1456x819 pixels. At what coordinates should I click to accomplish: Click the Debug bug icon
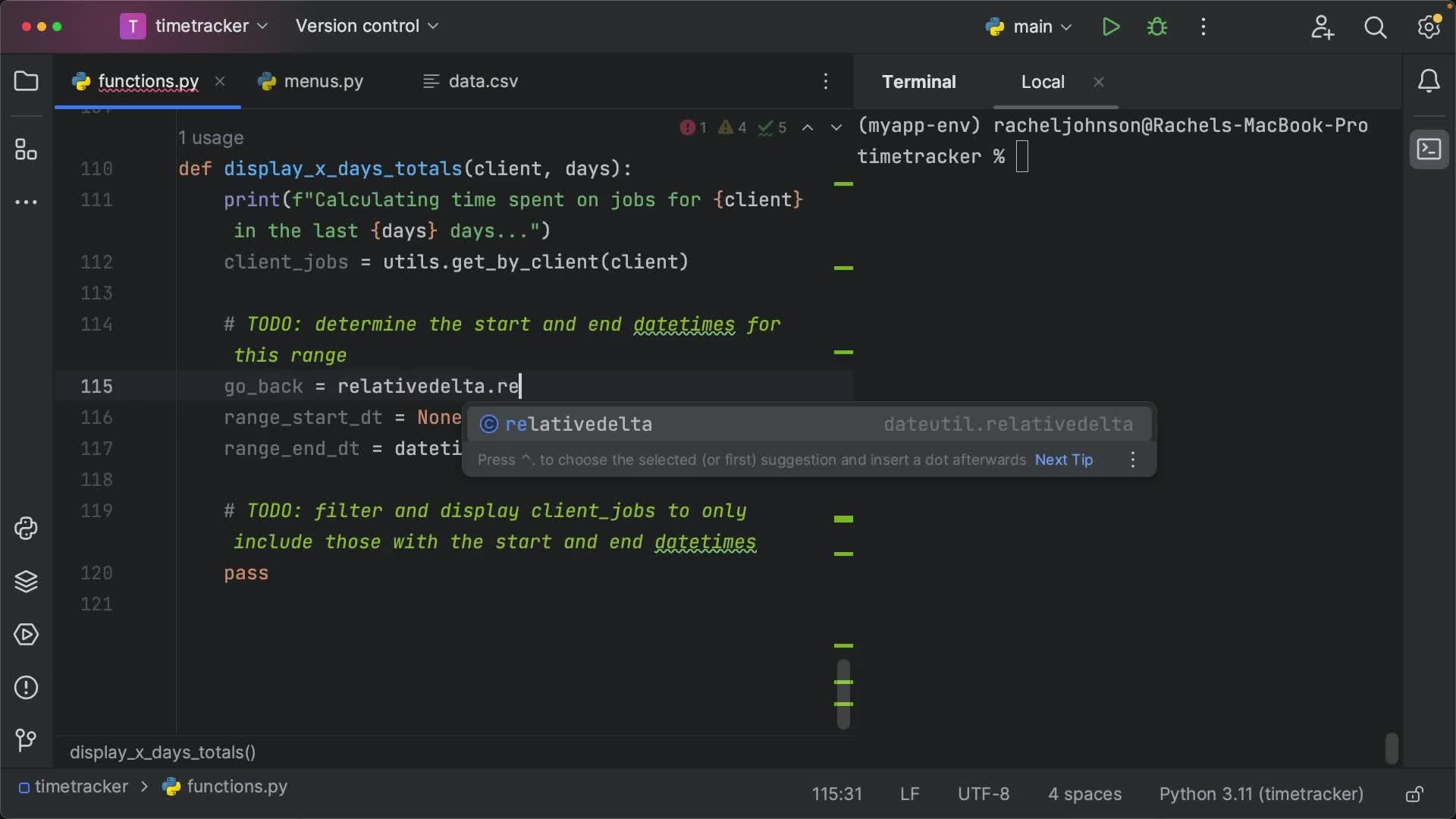click(1157, 27)
